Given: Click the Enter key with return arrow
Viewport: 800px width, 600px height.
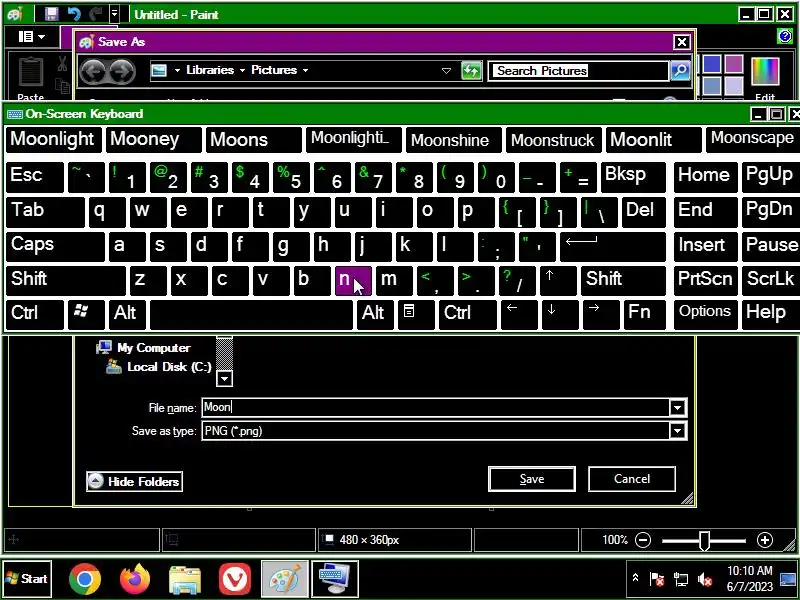Looking at the screenshot, I should tap(613, 245).
